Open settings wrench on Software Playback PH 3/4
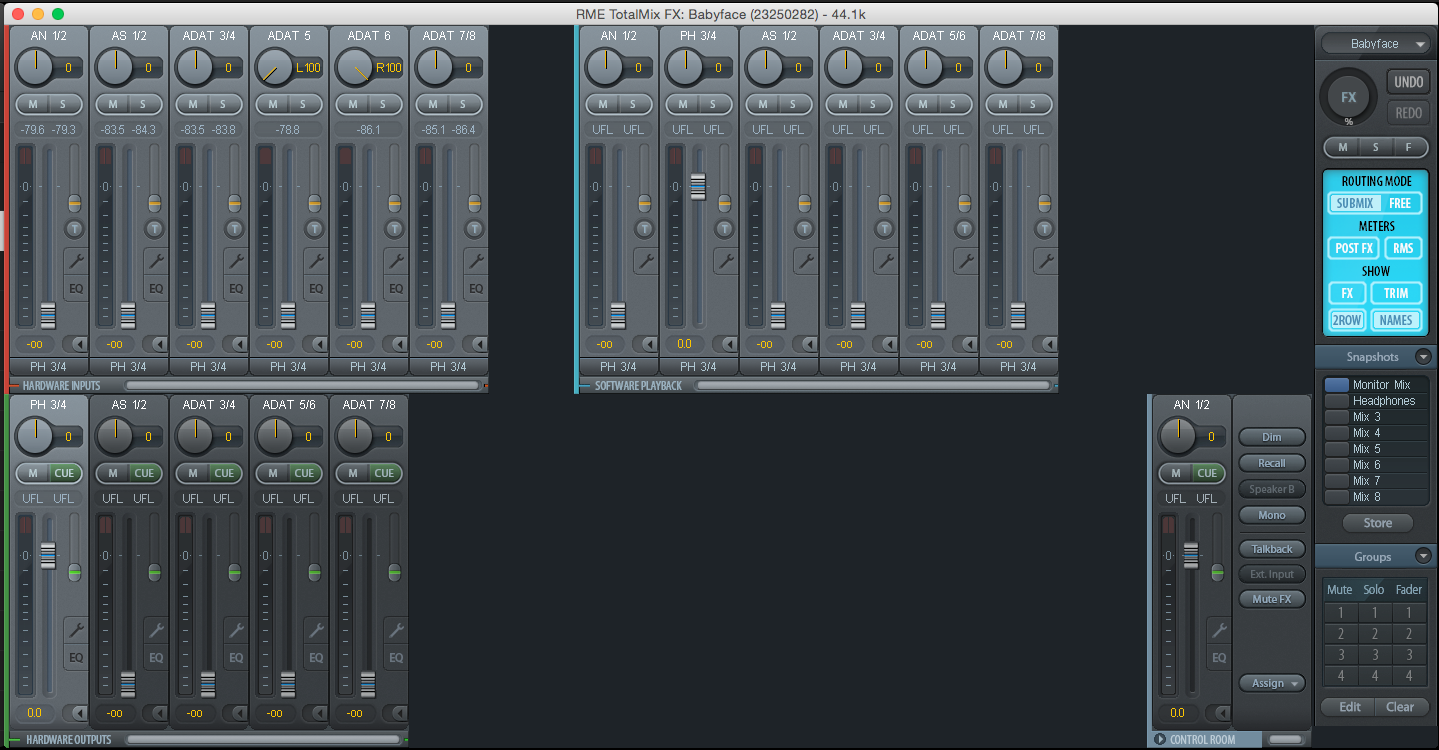This screenshot has width=1439, height=750. (x=726, y=261)
